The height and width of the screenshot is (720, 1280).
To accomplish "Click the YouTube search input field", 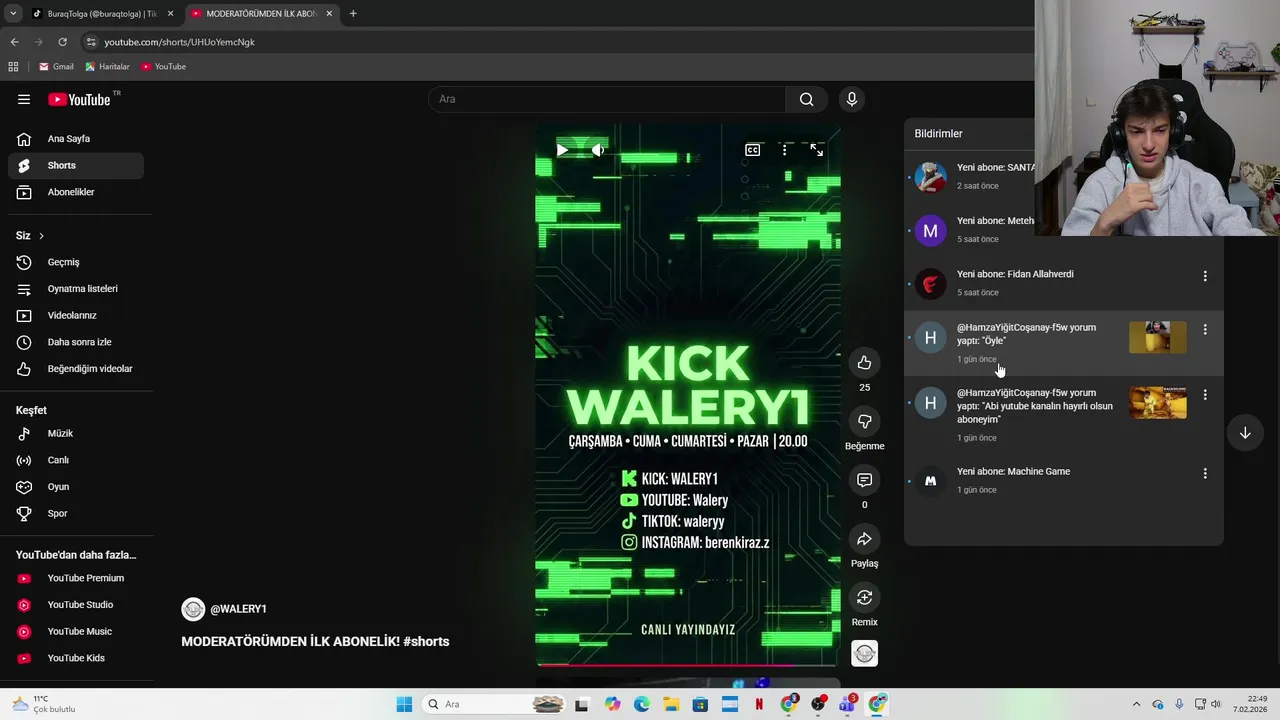I will coord(607,99).
